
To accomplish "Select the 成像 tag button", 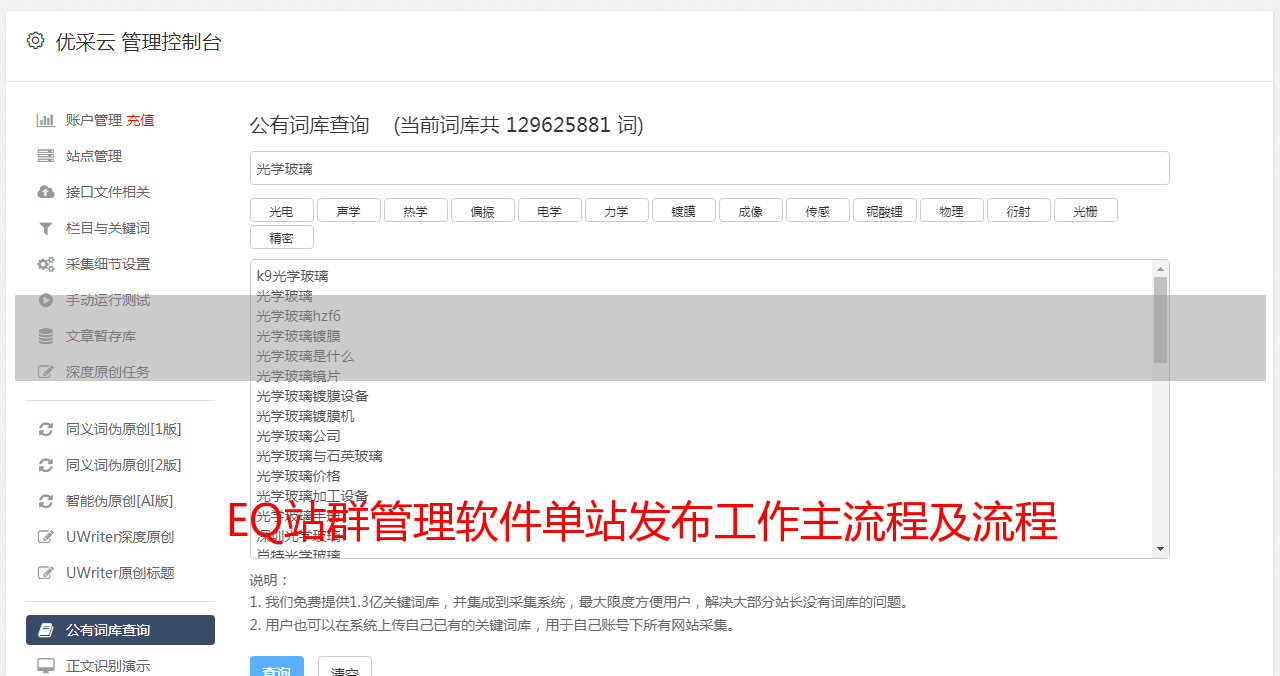I will [750, 210].
